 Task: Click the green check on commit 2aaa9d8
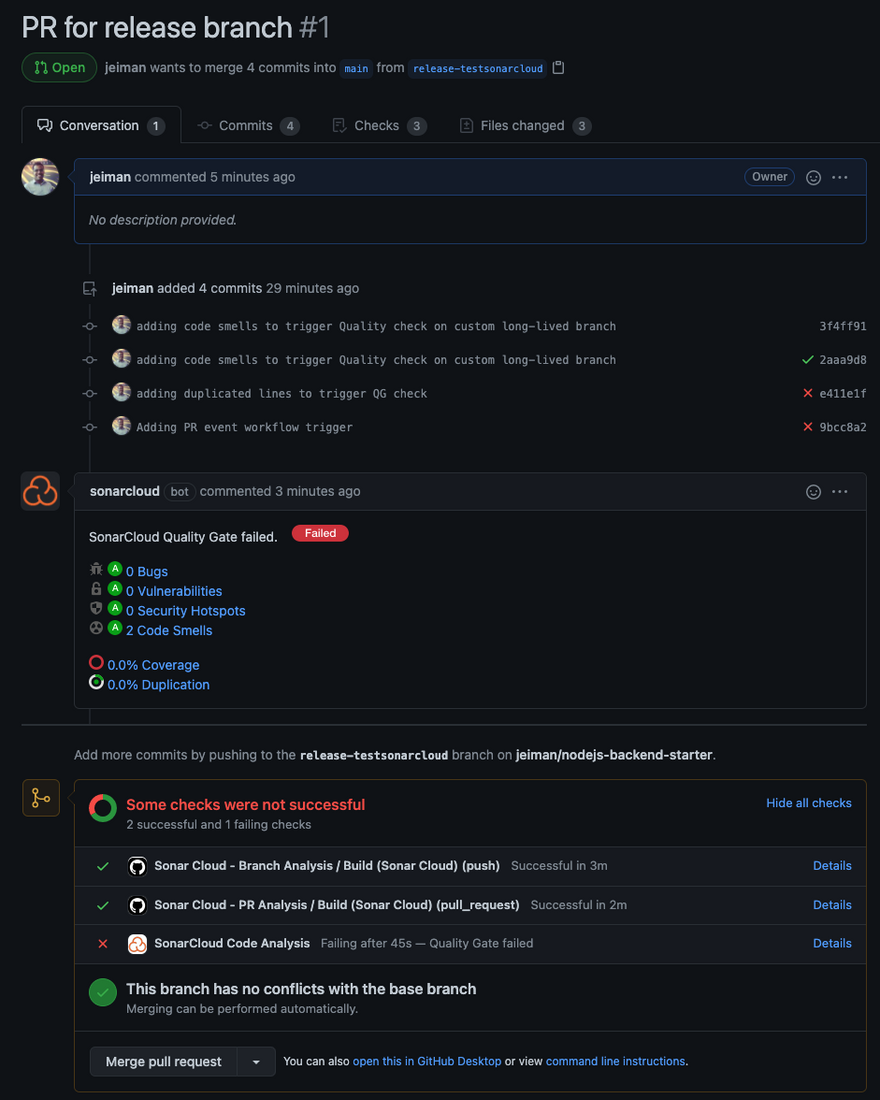pos(808,360)
